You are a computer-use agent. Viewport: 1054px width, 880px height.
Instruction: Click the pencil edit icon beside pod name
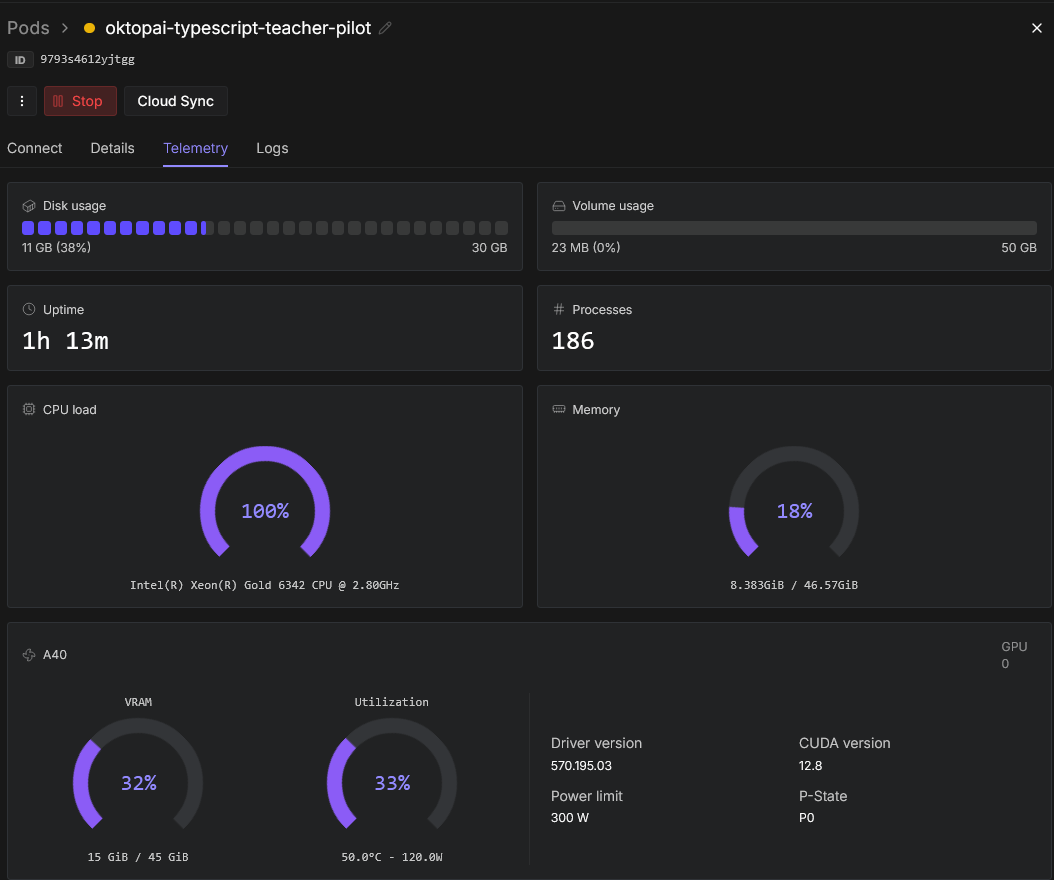[385, 28]
